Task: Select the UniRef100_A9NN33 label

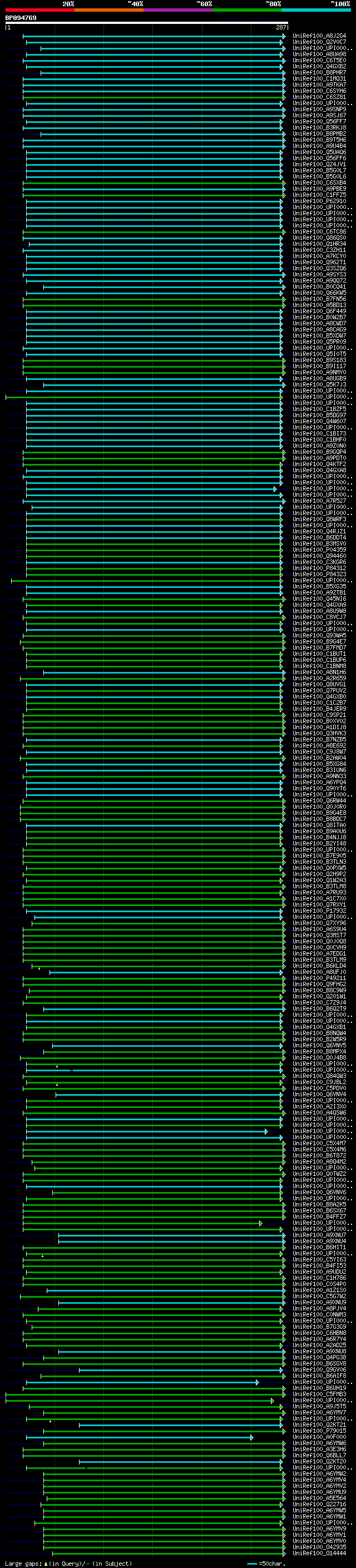Action: click(319, 776)
